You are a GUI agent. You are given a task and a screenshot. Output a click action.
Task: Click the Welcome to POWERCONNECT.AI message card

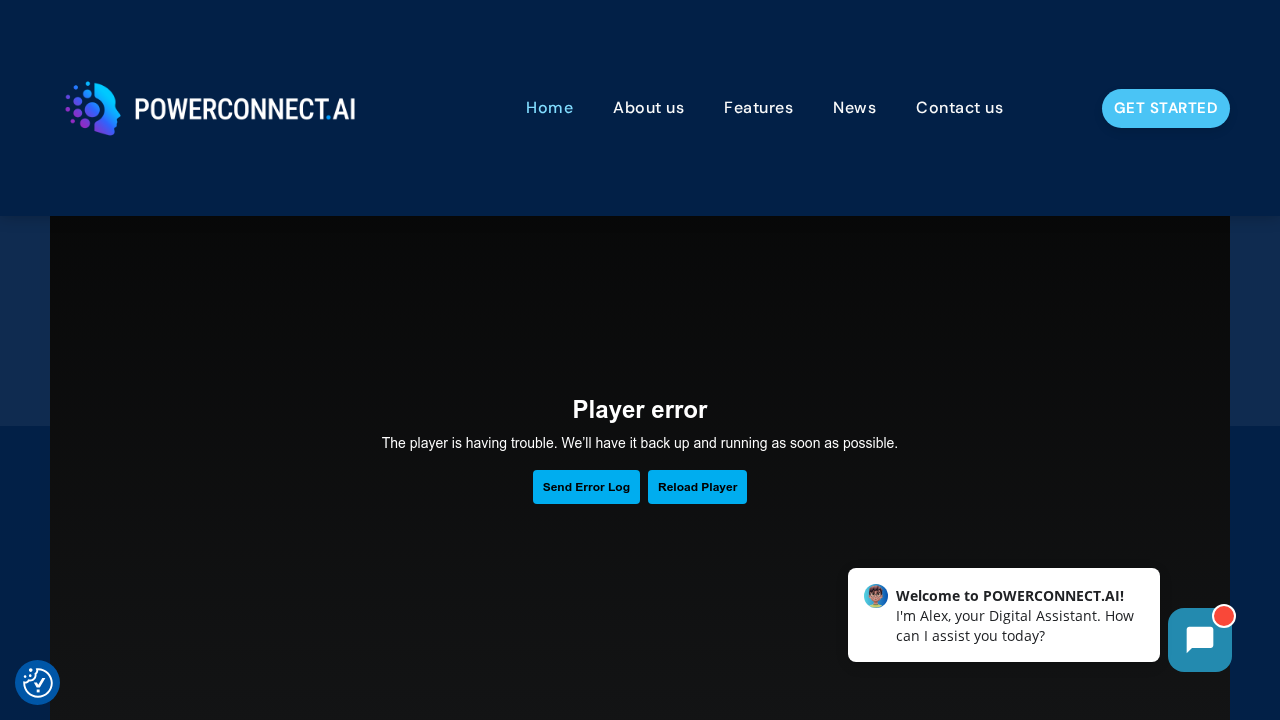(x=1004, y=615)
